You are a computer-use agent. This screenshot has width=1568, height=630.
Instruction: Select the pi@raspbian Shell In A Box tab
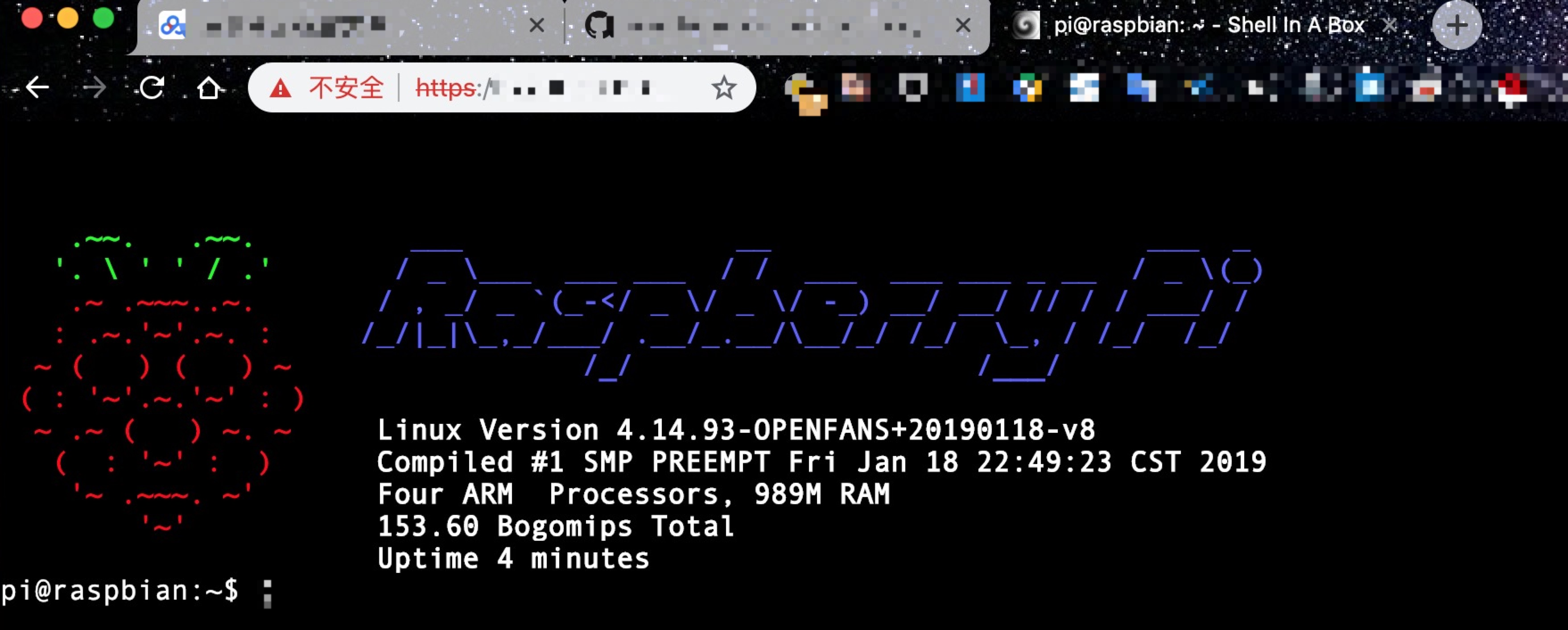pyautogui.click(x=1205, y=25)
